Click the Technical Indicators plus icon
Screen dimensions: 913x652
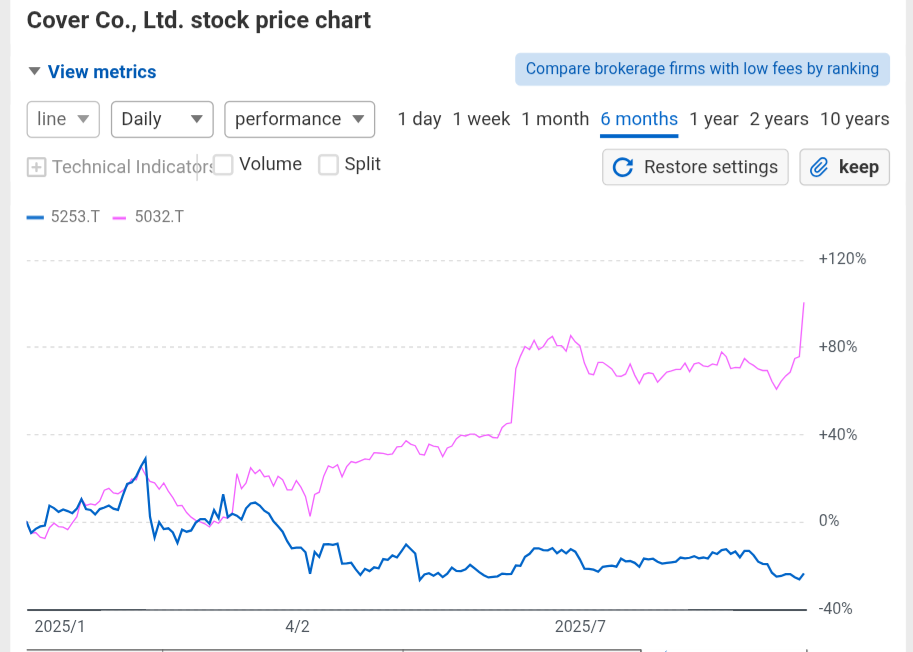point(36,167)
